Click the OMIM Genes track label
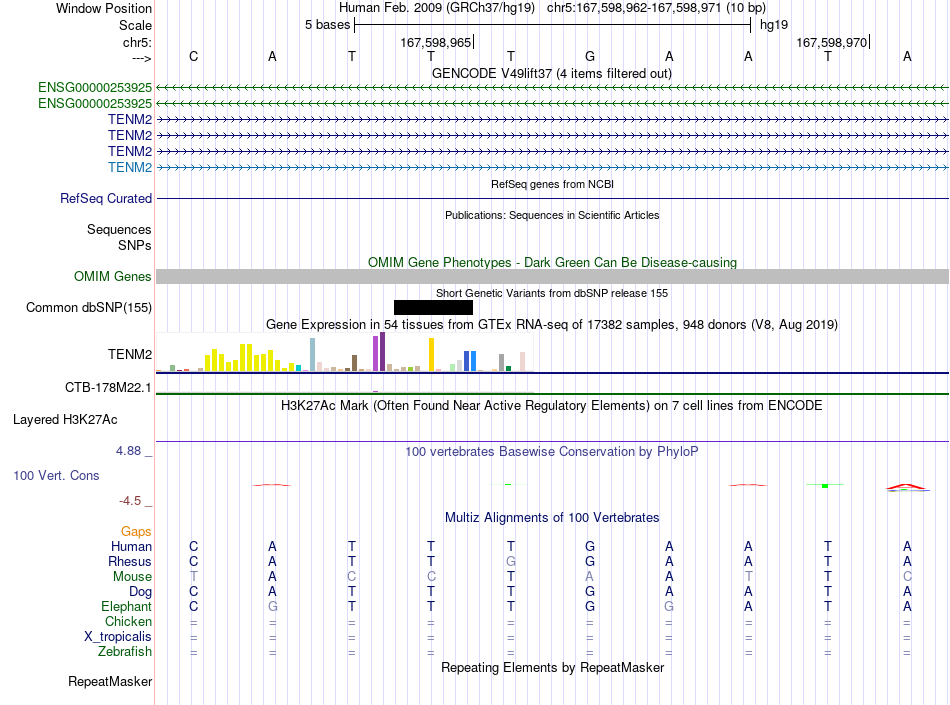Screen dimensions: 950x705 pos(113,277)
